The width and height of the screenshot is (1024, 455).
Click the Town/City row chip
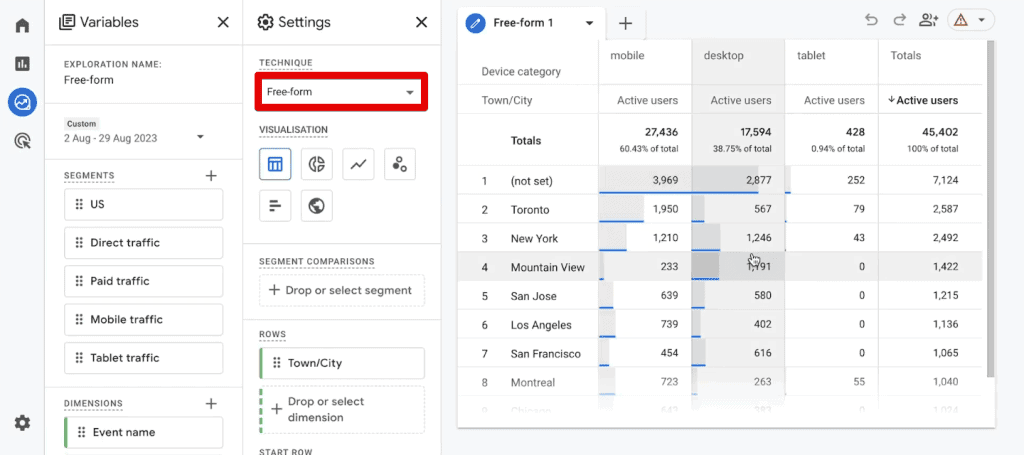coord(342,363)
